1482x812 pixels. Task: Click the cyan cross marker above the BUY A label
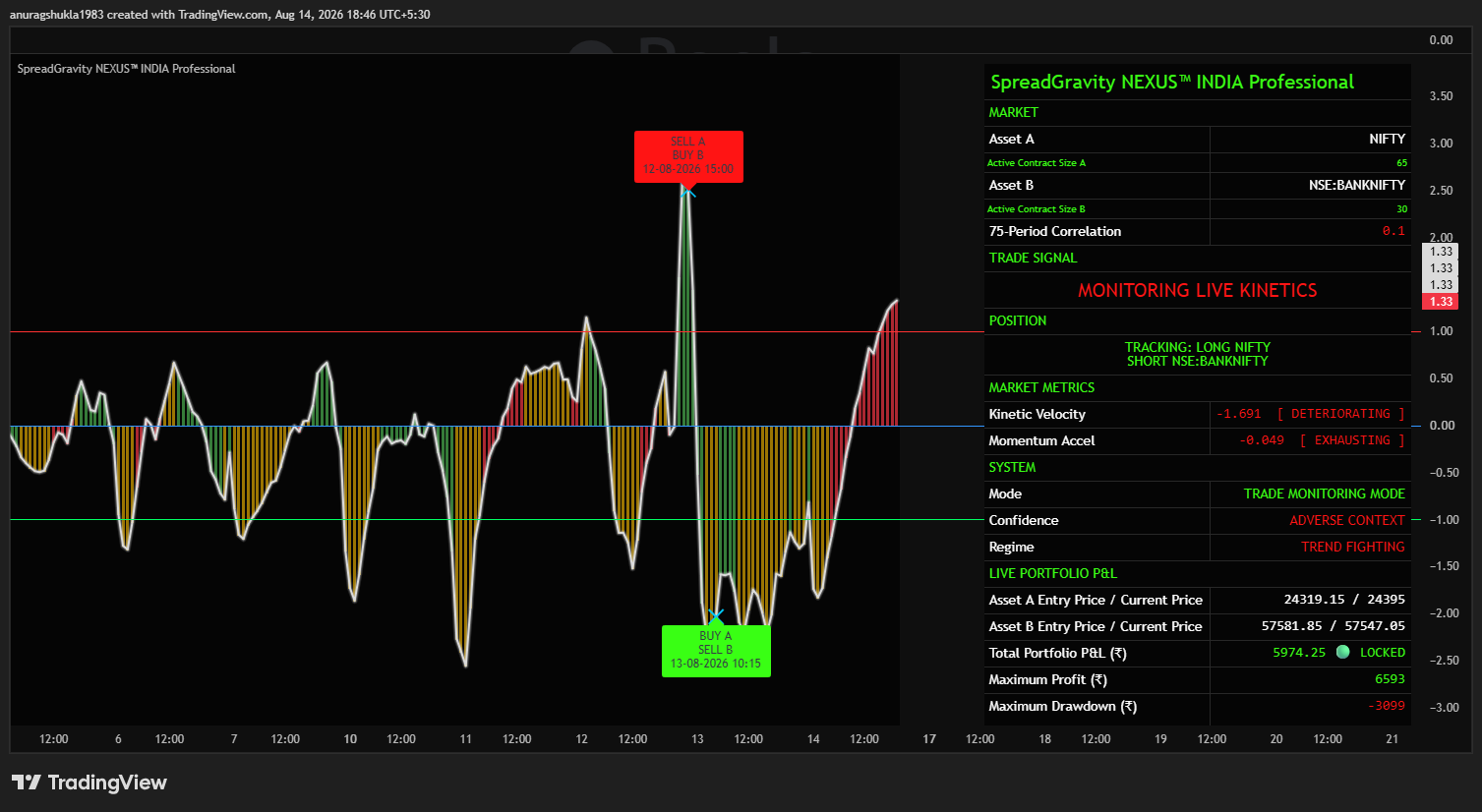716,616
